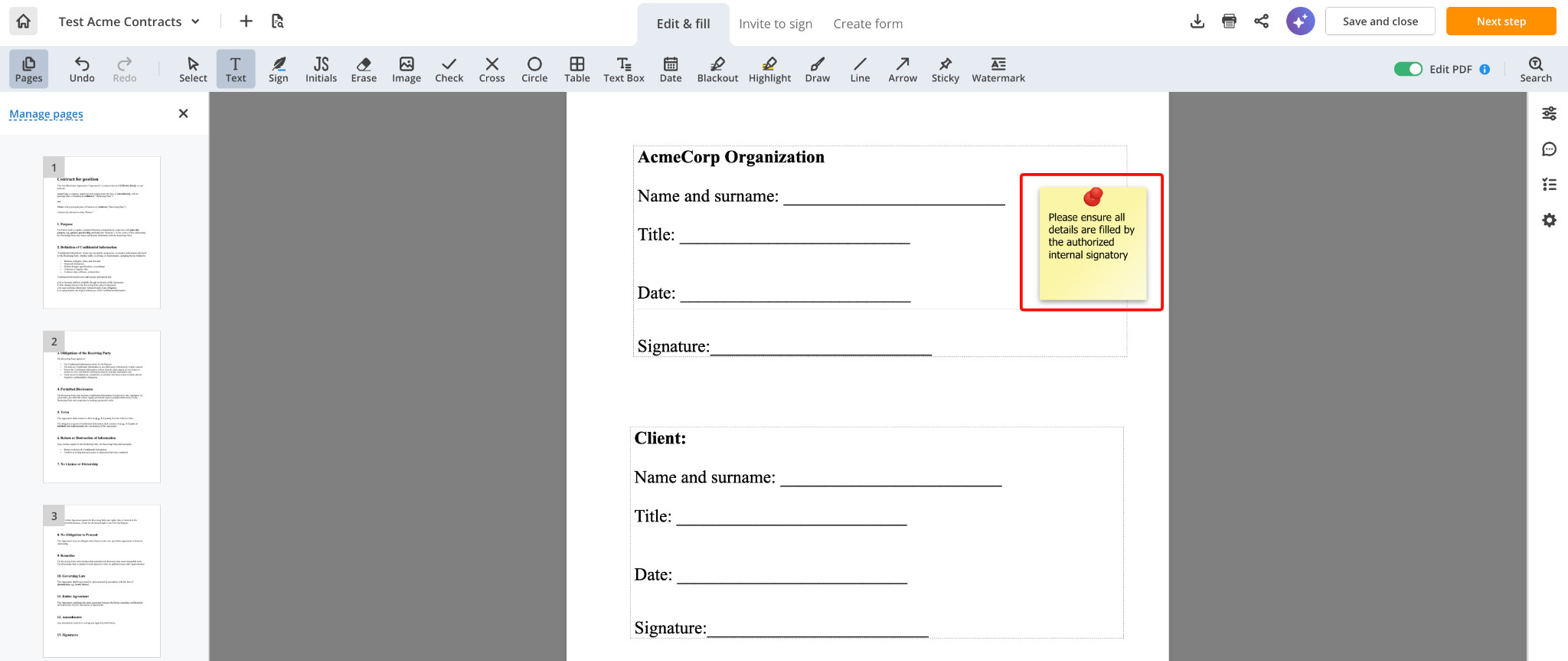Select the Arrow tool
Screen dimensions: 1568x661
(x=903, y=69)
